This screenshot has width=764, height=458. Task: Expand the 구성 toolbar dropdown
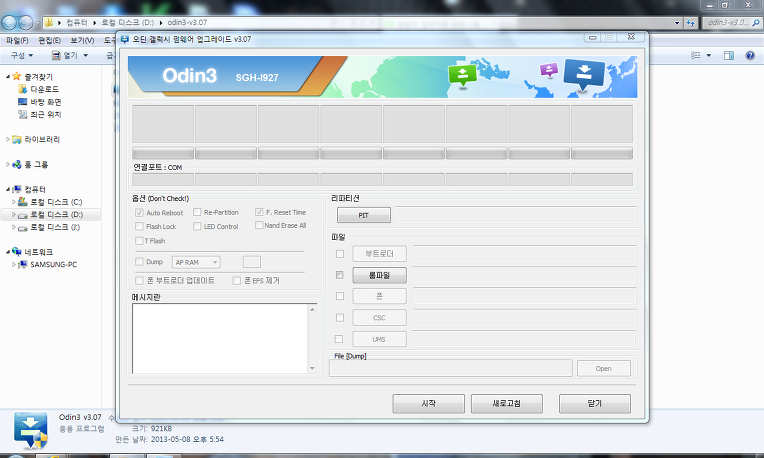pos(20,55)
